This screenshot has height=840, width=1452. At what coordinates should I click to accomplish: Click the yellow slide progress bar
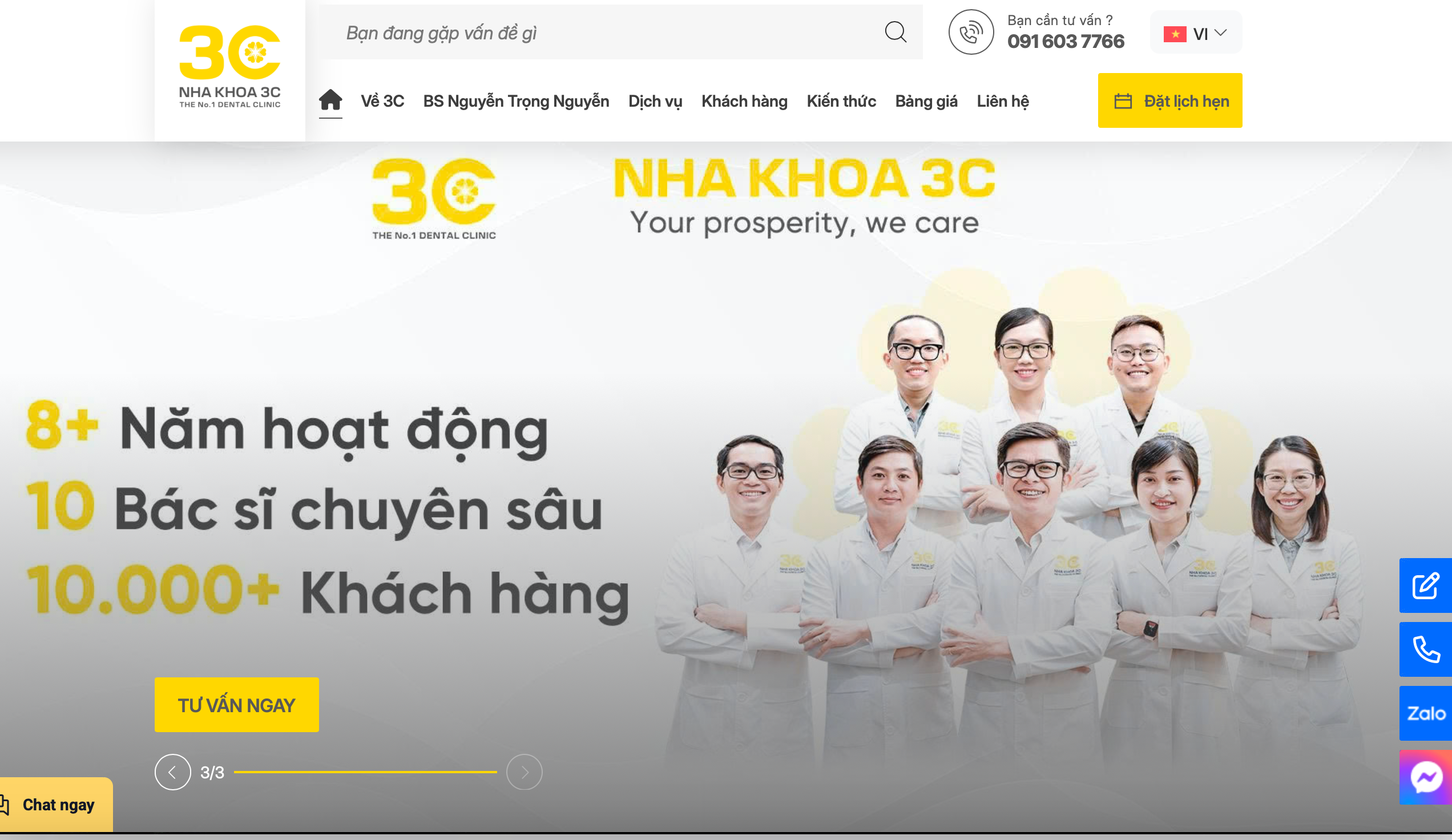point(365,772)
